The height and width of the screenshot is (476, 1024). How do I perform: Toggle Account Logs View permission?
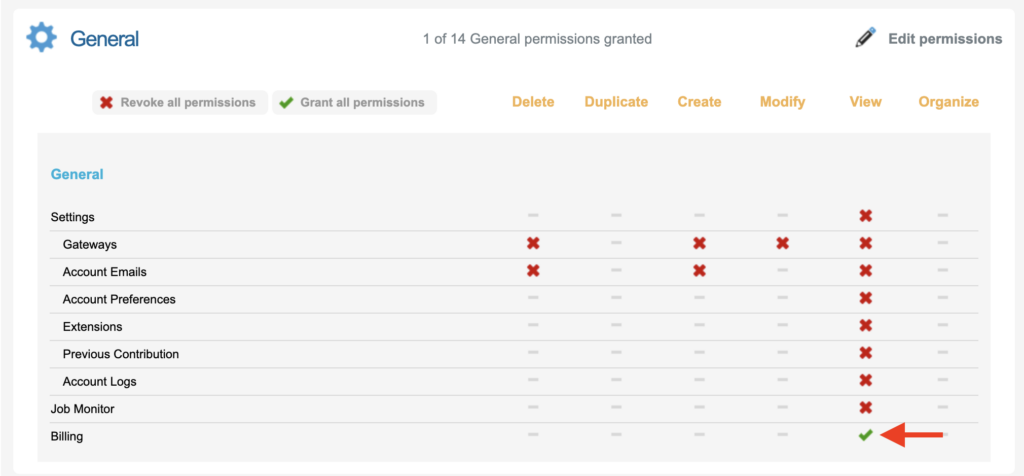[865, 381]
